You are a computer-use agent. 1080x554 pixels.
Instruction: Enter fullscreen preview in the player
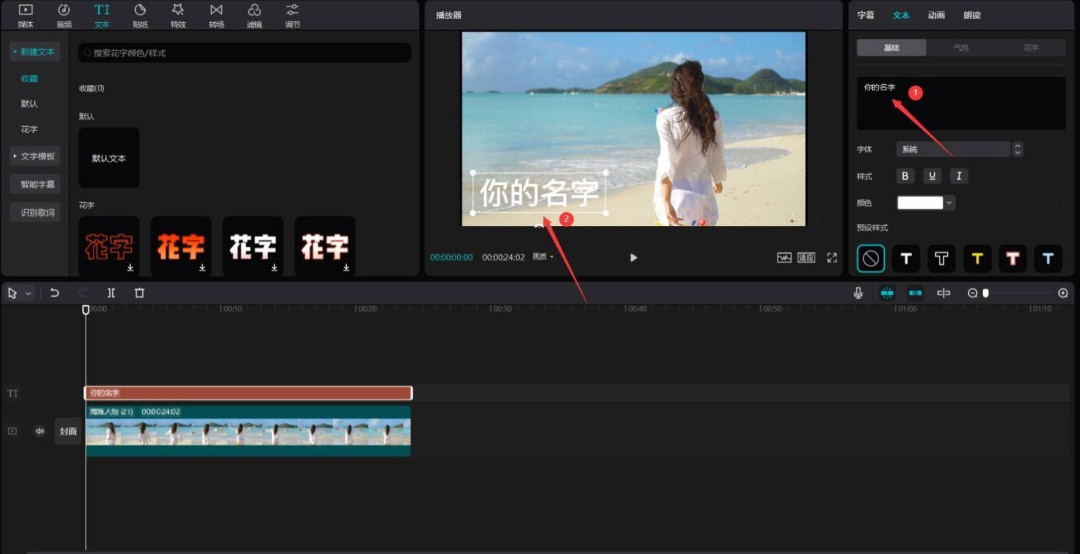(831, 257)
